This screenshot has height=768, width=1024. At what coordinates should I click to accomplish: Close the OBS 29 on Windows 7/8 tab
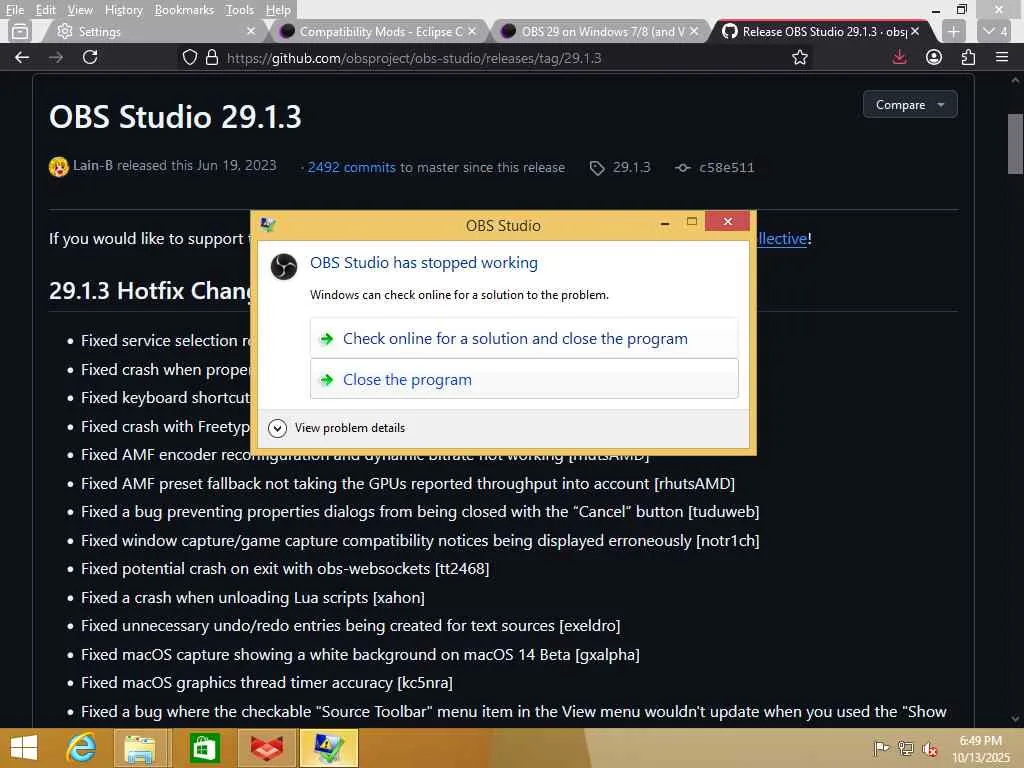click(x=694, y=31)
